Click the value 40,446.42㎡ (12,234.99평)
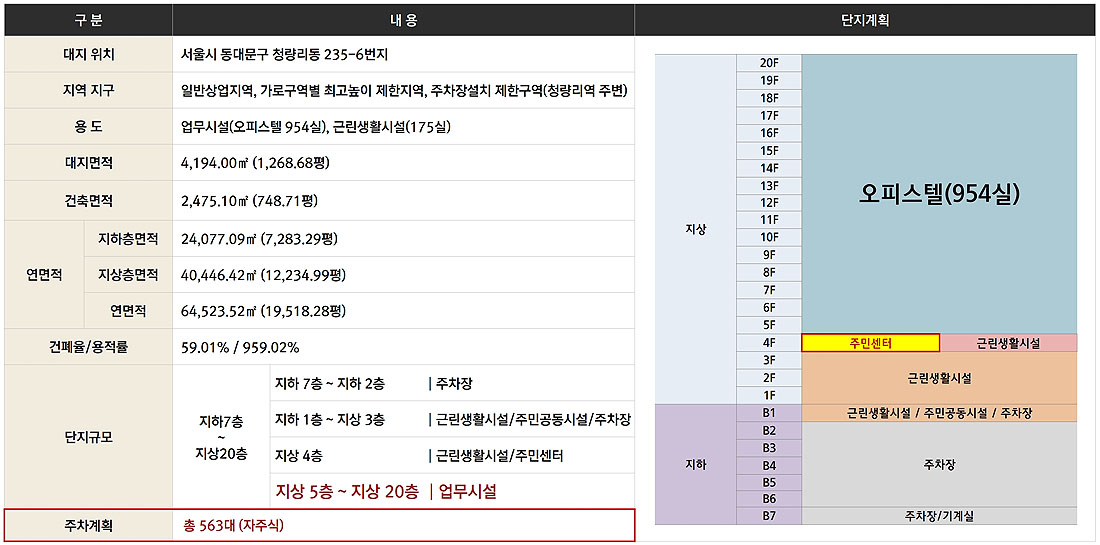The height and width of the screenshot is (545, 1100). [x=263, y=276]
